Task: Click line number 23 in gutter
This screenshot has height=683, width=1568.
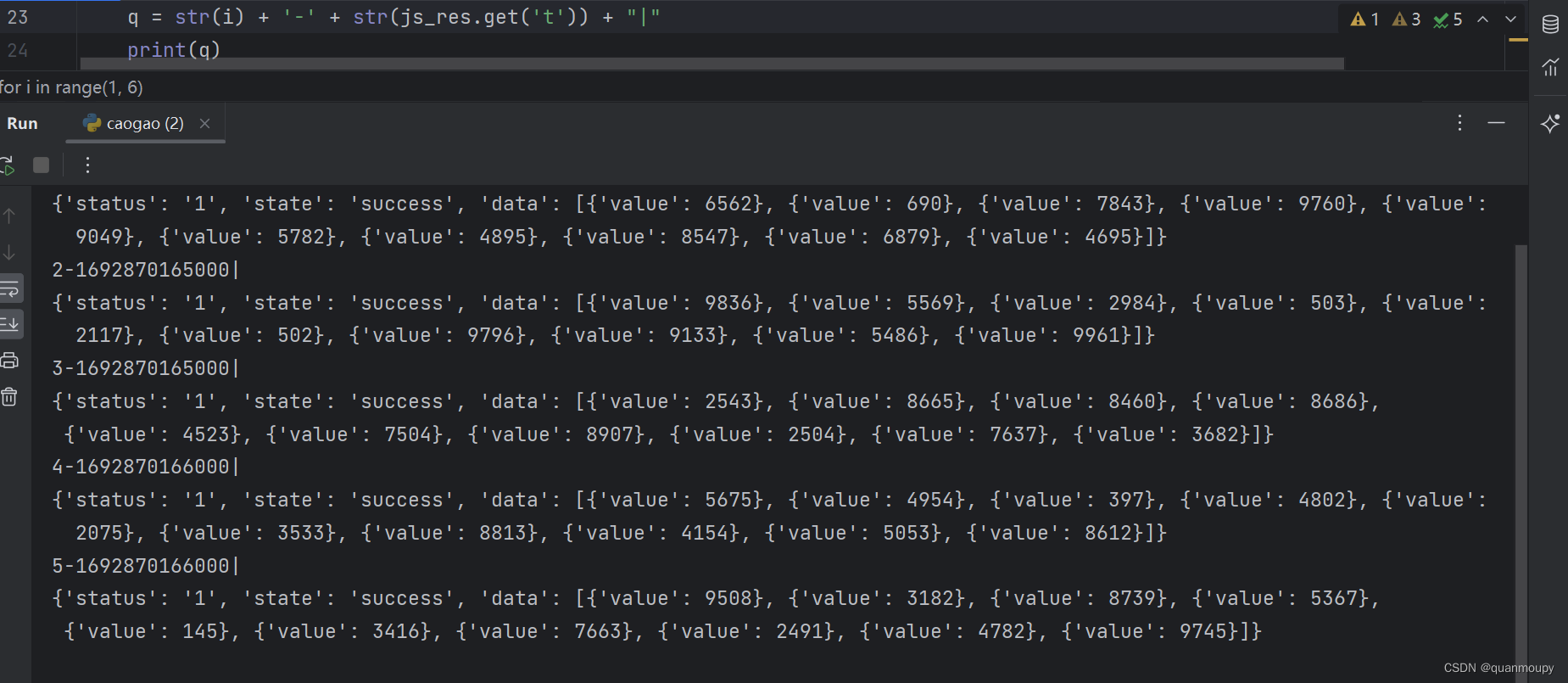Action: click(18, 17)
